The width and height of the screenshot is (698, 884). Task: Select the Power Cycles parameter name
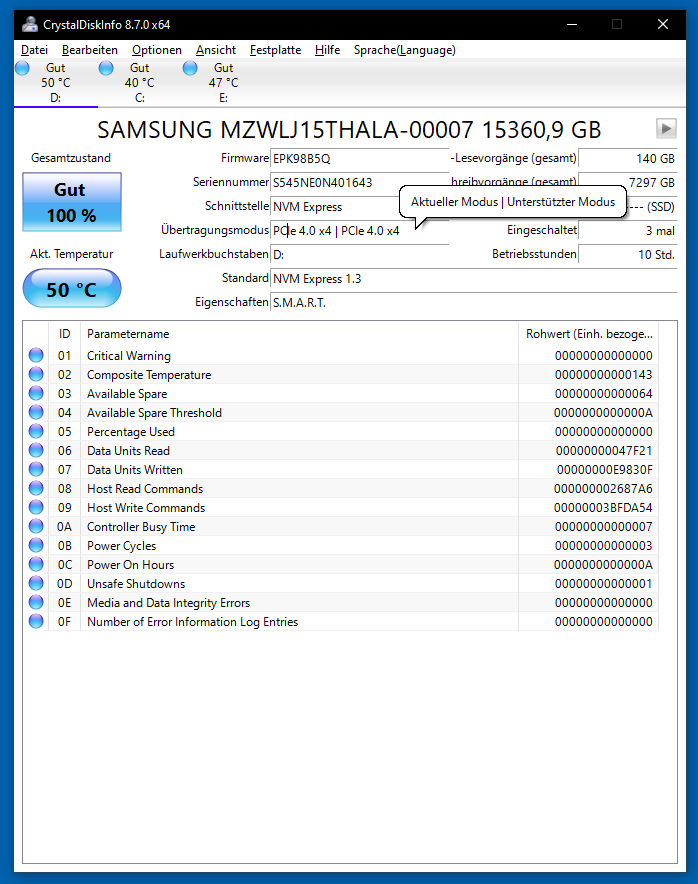pyautogui.click(x=121, y=546)
